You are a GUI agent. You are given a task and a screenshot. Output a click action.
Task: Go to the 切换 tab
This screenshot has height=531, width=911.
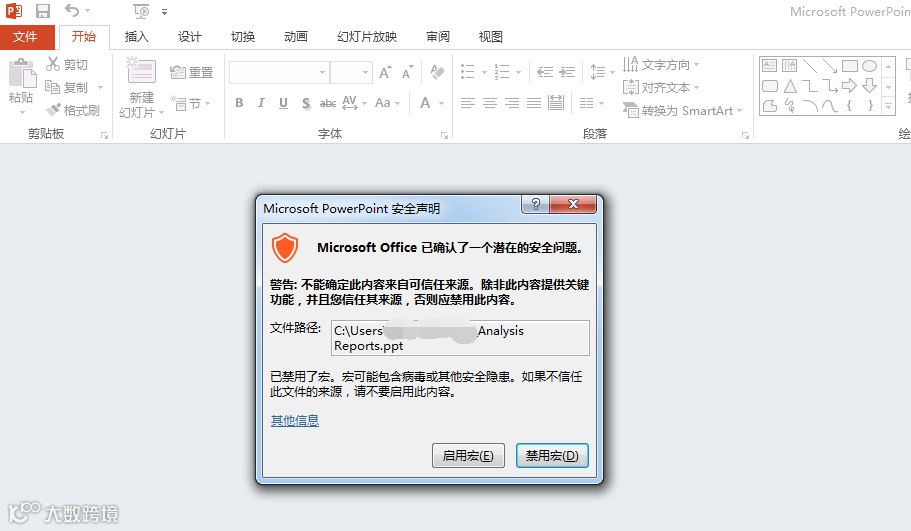tap(243, 37)
